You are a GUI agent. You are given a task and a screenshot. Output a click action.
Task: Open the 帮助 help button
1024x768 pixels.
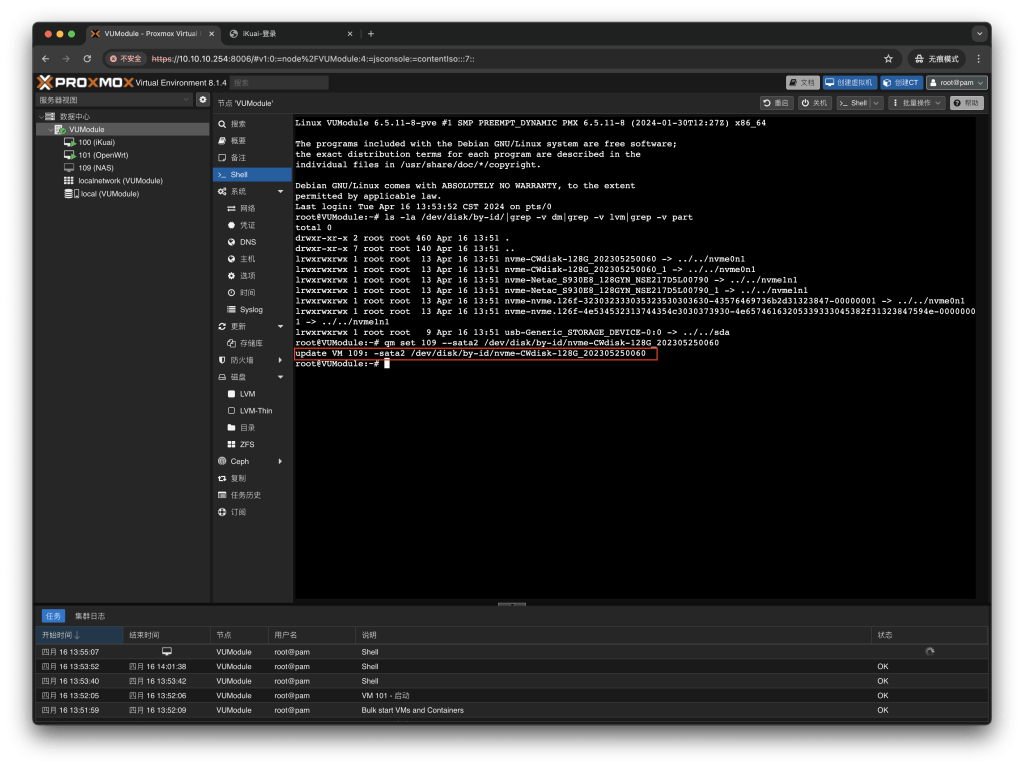coord(966,103)
